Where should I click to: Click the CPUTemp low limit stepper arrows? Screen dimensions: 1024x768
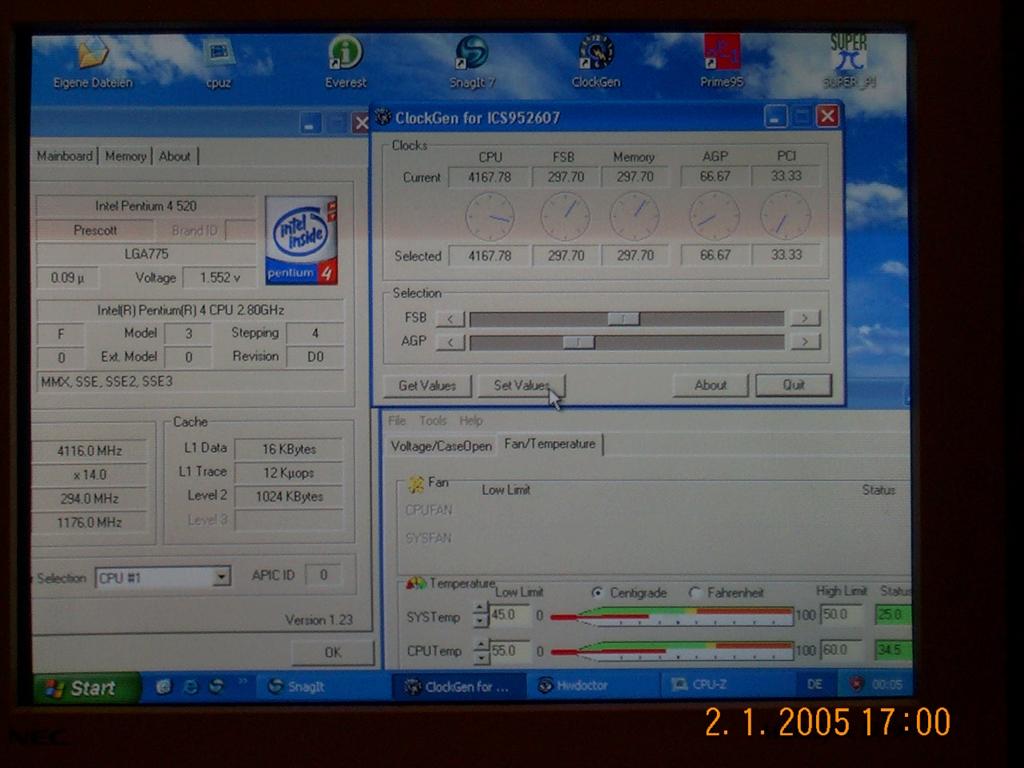coord(481,650)
